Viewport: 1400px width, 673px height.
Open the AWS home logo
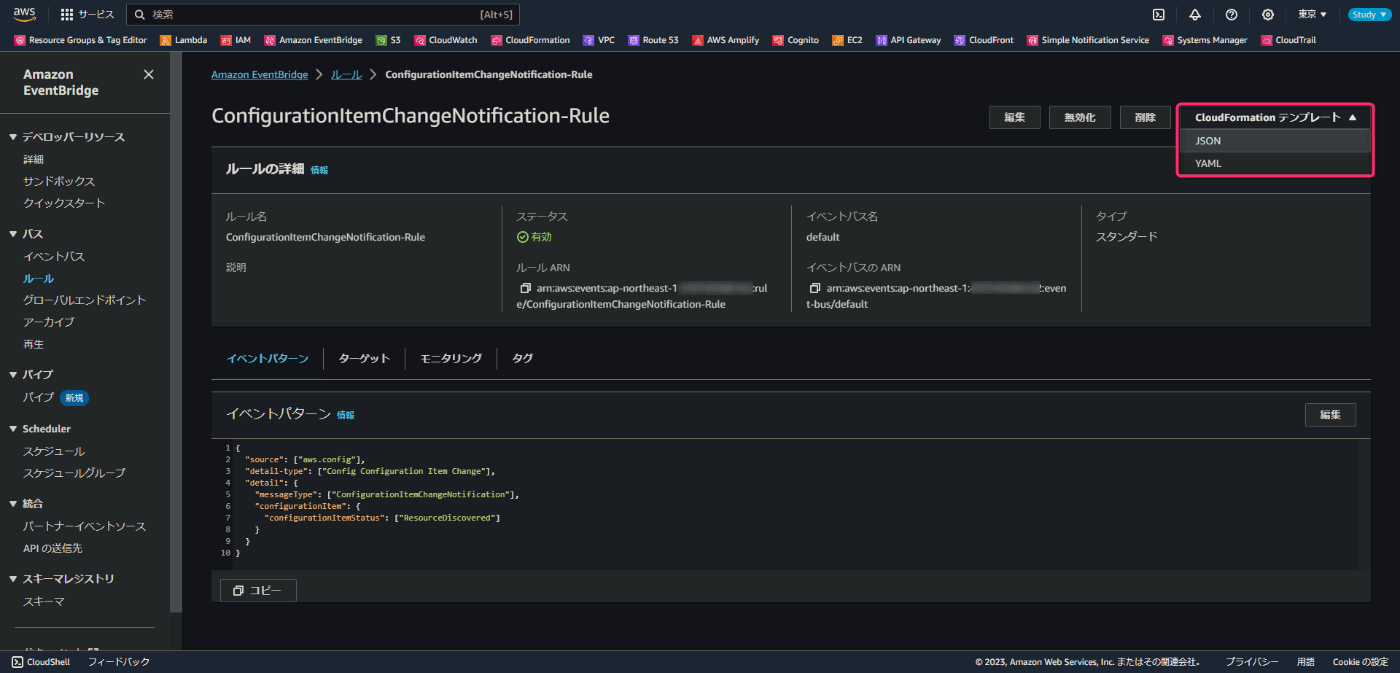pyautogui.click(x=24, y=14)
